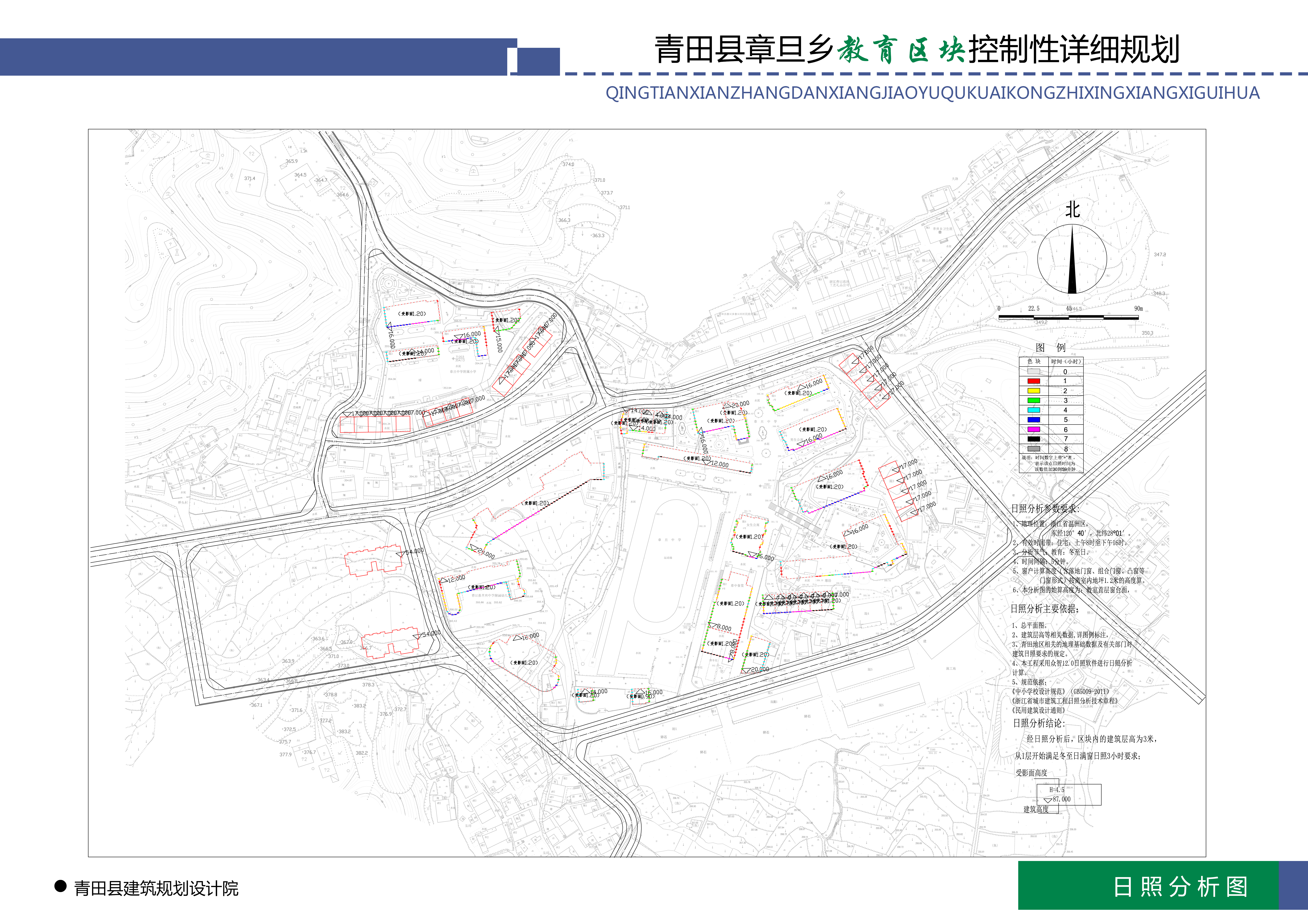Click the 374.0 contour elevation label
This screenshot has height=924, width=1308.
pos(568,165)
